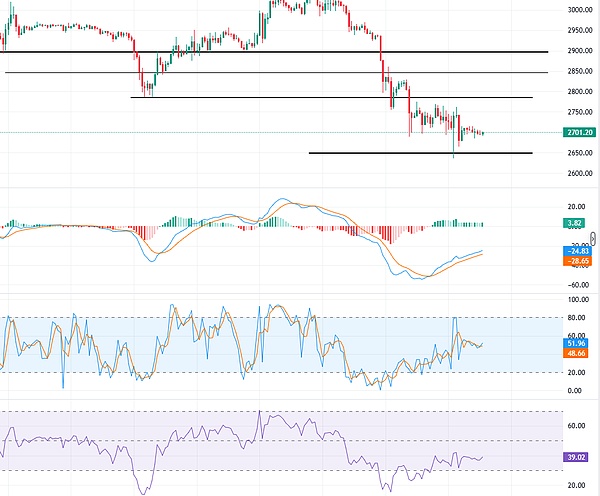
Task: Select the horizontal line at 2900 level
Action: (300, 51)
